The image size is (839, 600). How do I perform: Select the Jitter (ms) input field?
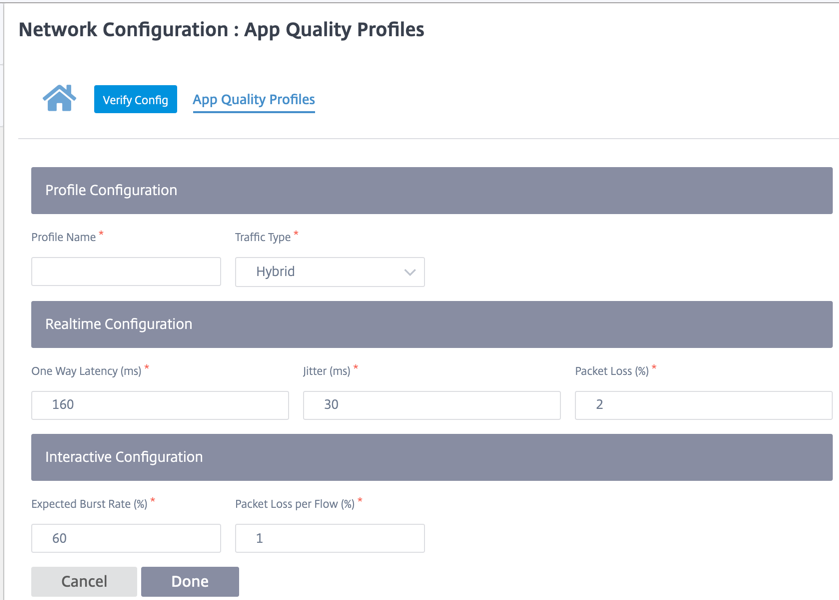coord(432,405)
